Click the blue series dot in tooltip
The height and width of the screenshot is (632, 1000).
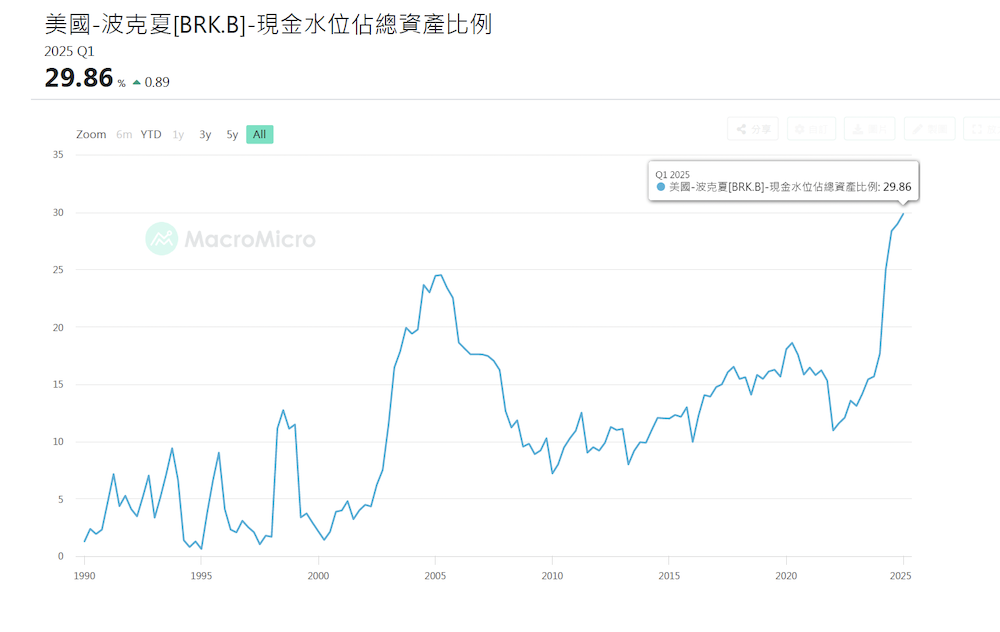click(x=661, y=187)
